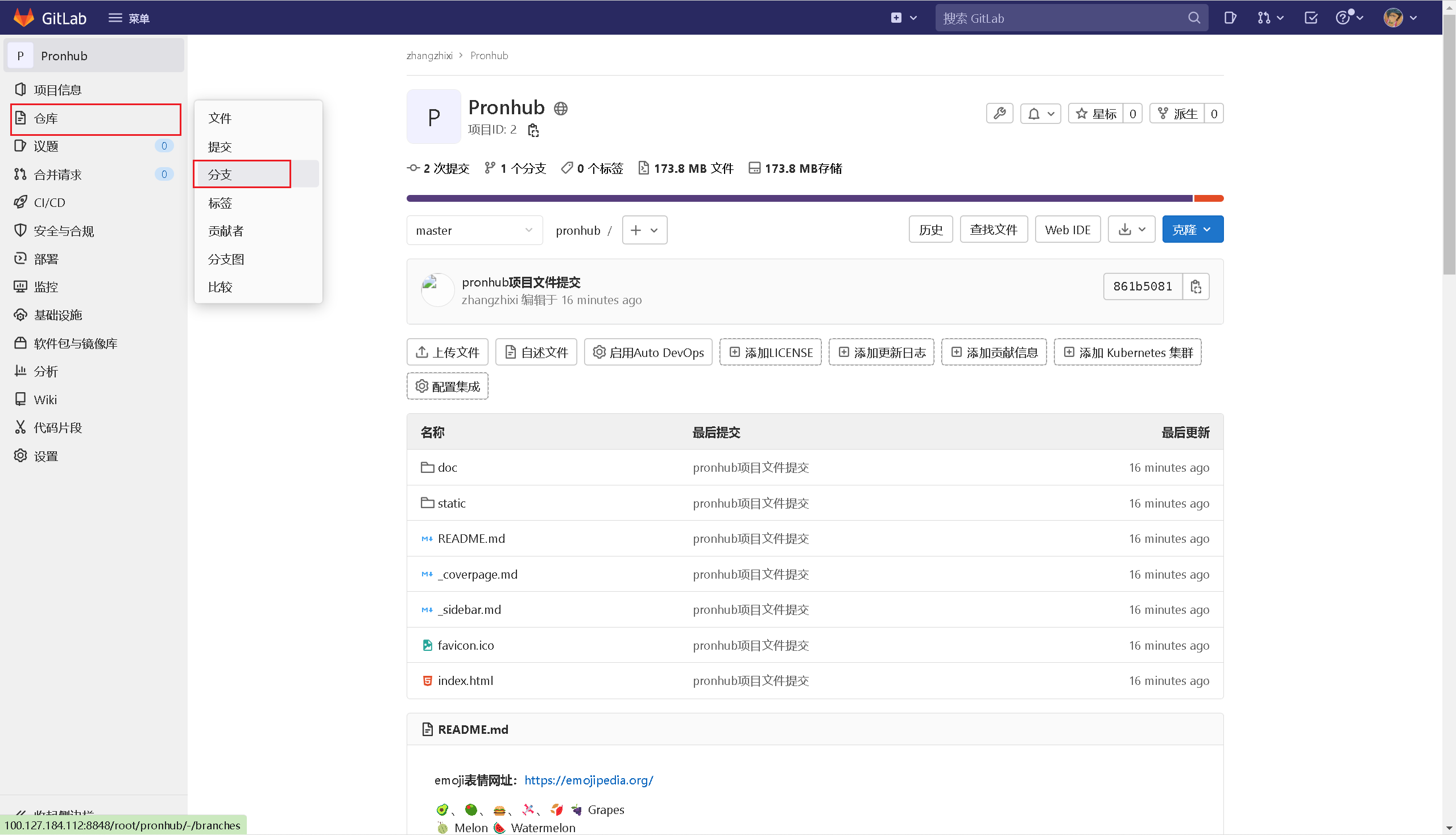
Task: Open the emojipedia.org link
Action: point(589,780)
